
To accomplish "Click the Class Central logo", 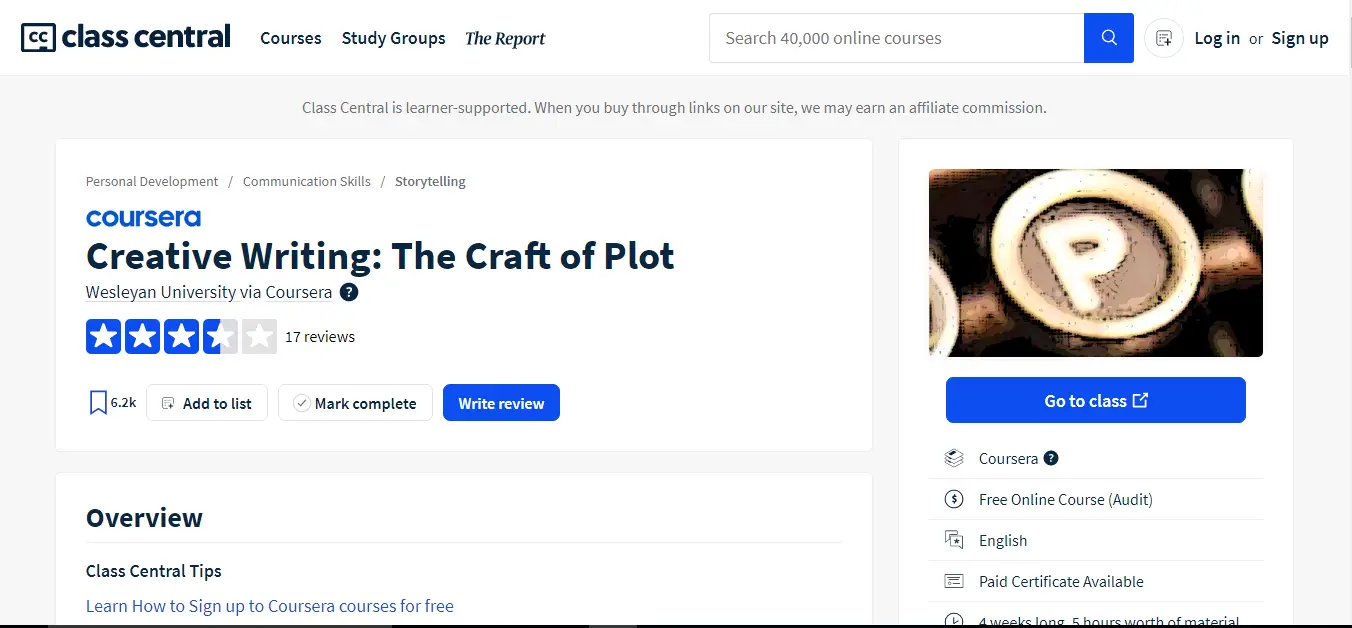I will [x=124, y=36].
